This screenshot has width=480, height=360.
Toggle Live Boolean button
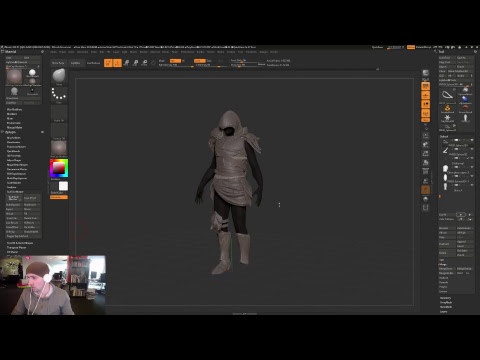94,63
